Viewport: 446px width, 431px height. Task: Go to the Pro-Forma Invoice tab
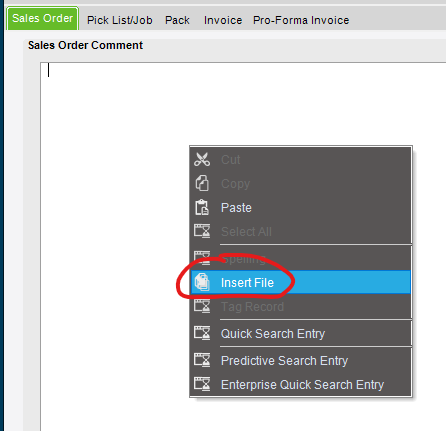click(301, 20)
